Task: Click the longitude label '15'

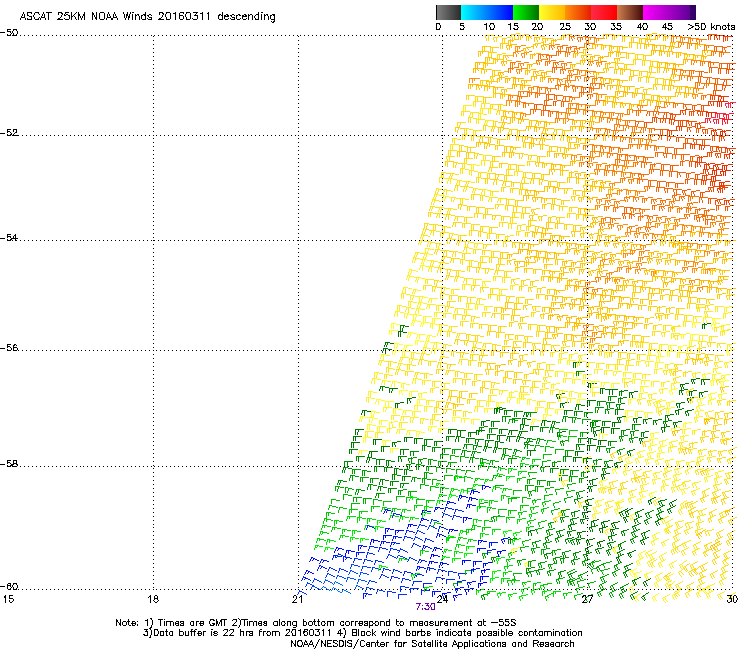Action: [x=8, y=599]
